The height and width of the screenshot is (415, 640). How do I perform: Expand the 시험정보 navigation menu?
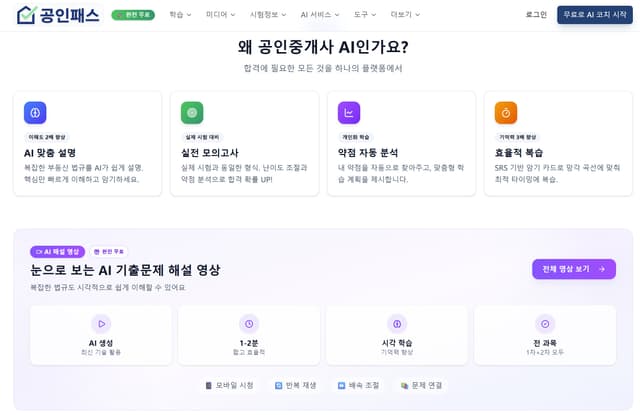268,15
